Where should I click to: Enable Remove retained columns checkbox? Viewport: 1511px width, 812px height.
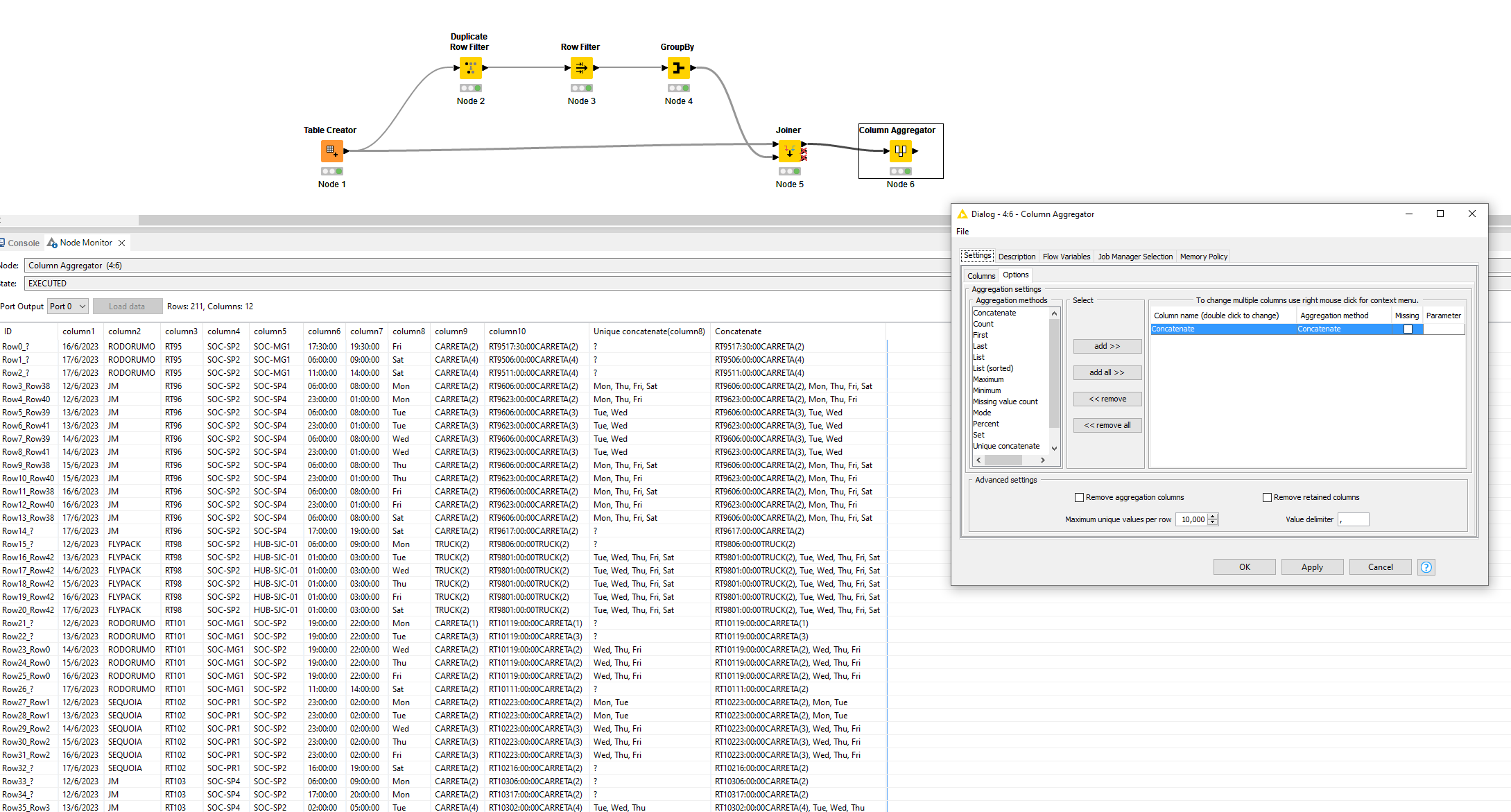click(x=1267, y=497)
